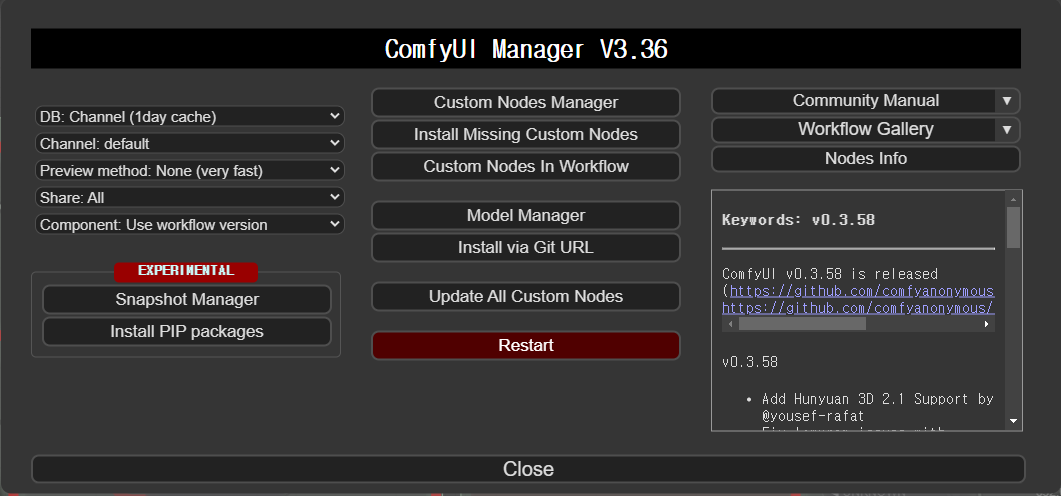Open the Snapshot Manager

click(187, 299)
